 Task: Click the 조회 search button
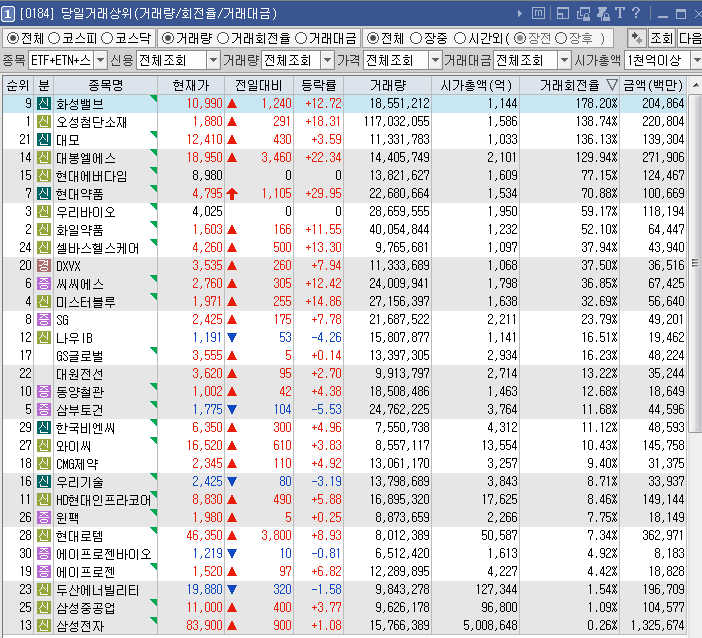661,38
